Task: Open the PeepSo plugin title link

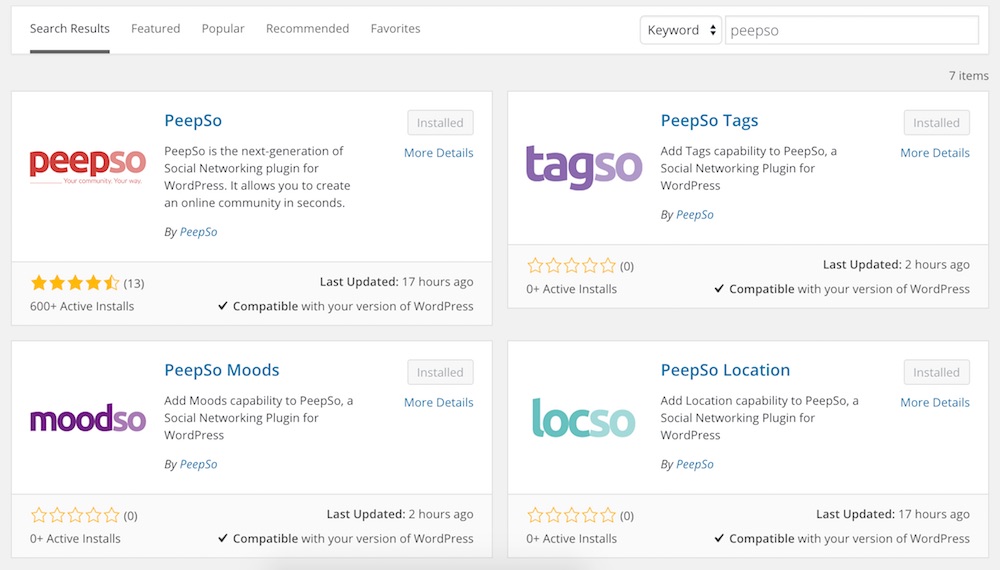Action: (x=193, y=121)
